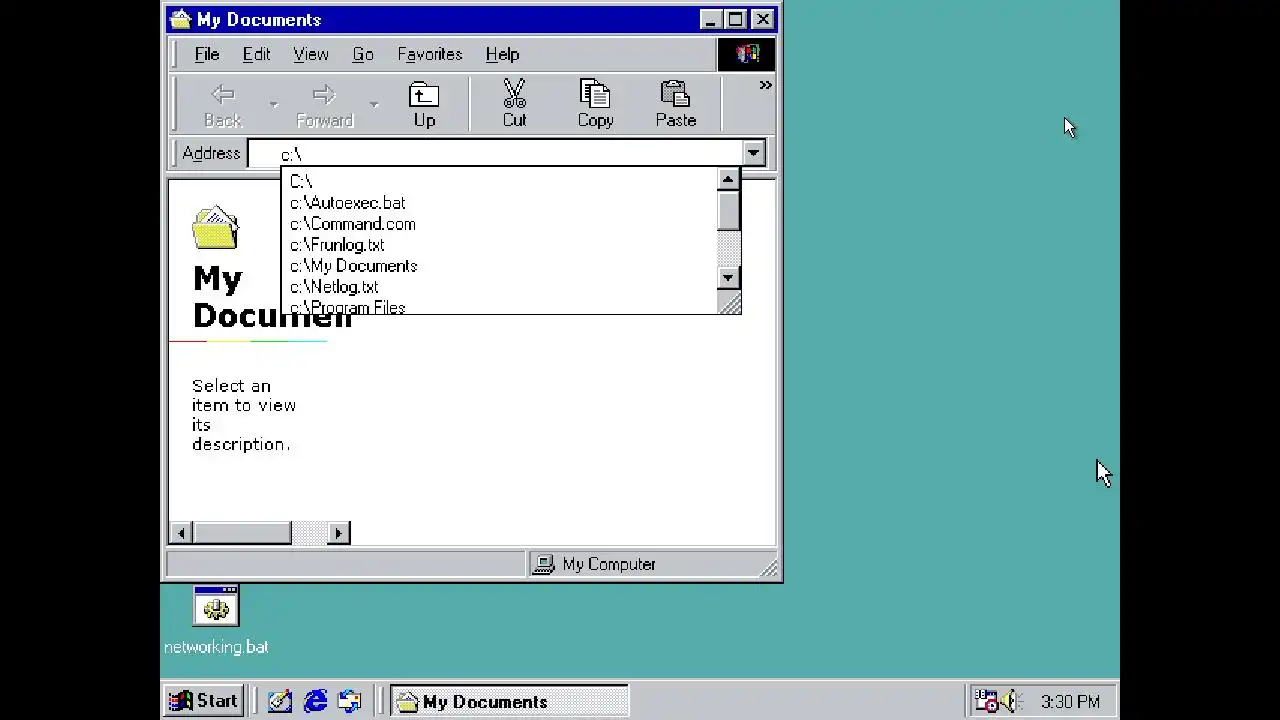Click the horizontal scrollbar thumb
Screen dimensions: 1280x720
241,533
